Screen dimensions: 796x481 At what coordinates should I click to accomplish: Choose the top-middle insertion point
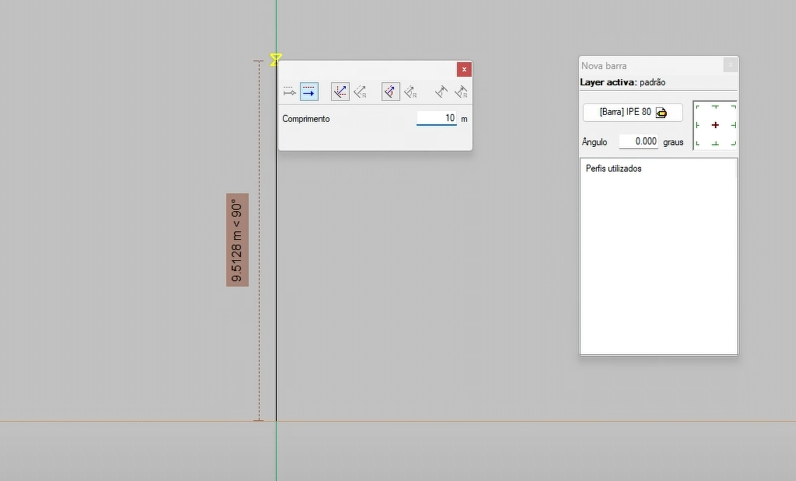point(715,107)
